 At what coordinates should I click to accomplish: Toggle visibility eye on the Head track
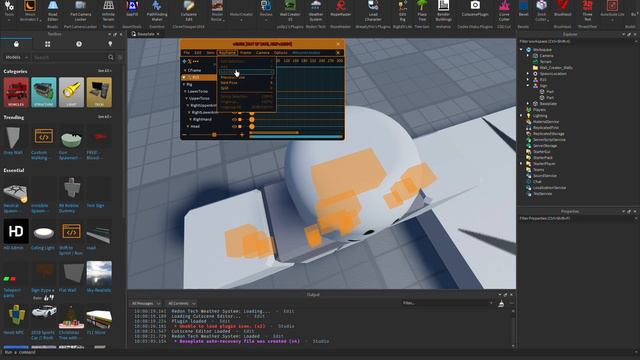[234, 127]
